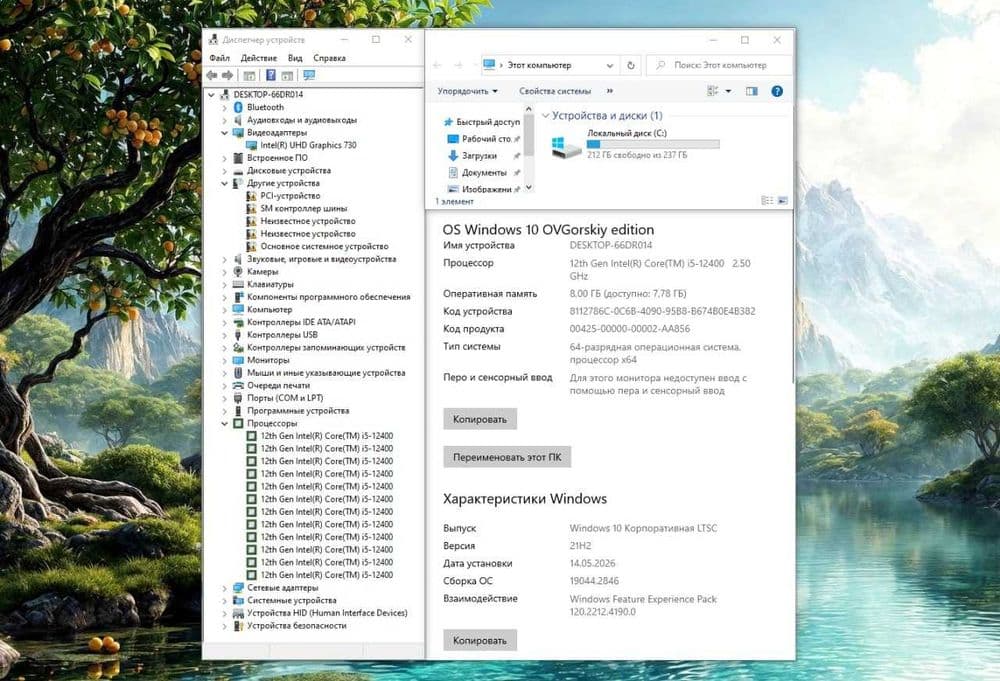The width and height of the screenshot is (1000, 681).
Task: Select Встроенное ПО entry
Action: point(277,157)
